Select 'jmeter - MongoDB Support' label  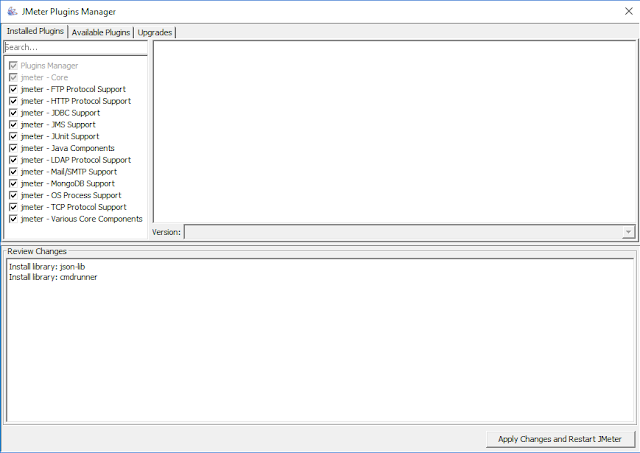click(67, 184)
